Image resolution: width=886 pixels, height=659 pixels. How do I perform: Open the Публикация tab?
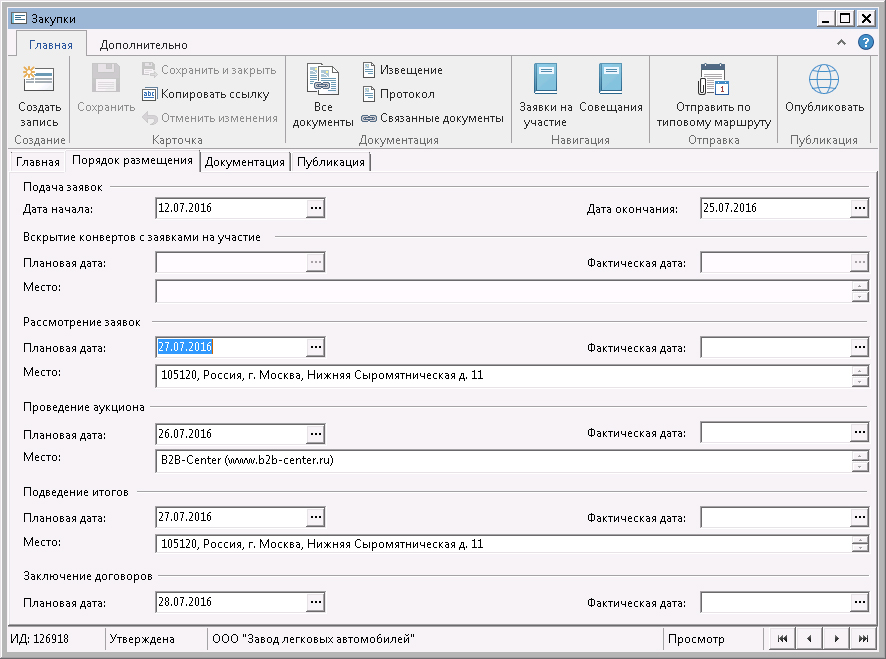coord(330,162)
